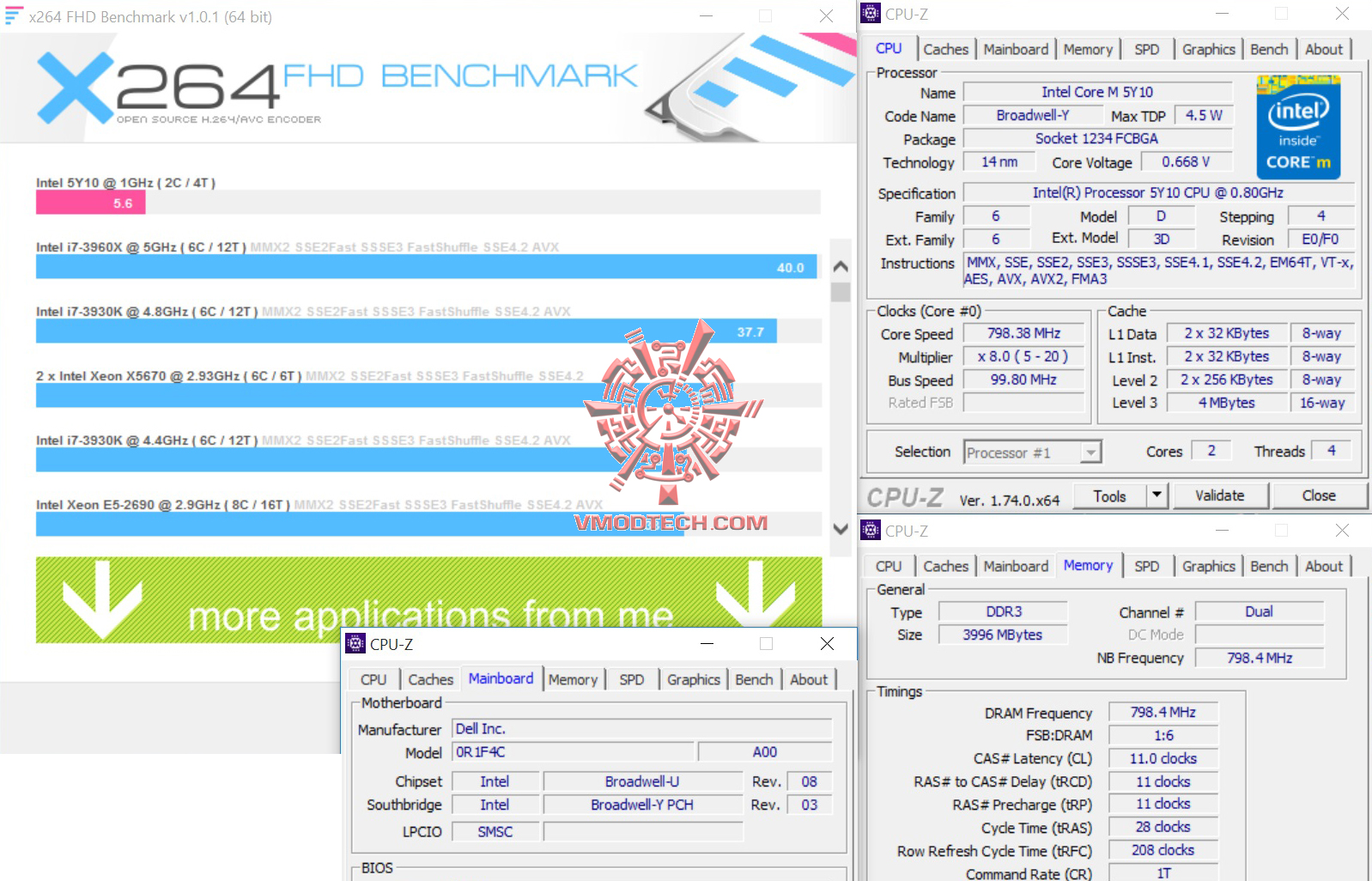The image size is (1372, 881).
Task: Click the blue 40.0 bar for i7-3960X
Action: [x=426, y=267]
